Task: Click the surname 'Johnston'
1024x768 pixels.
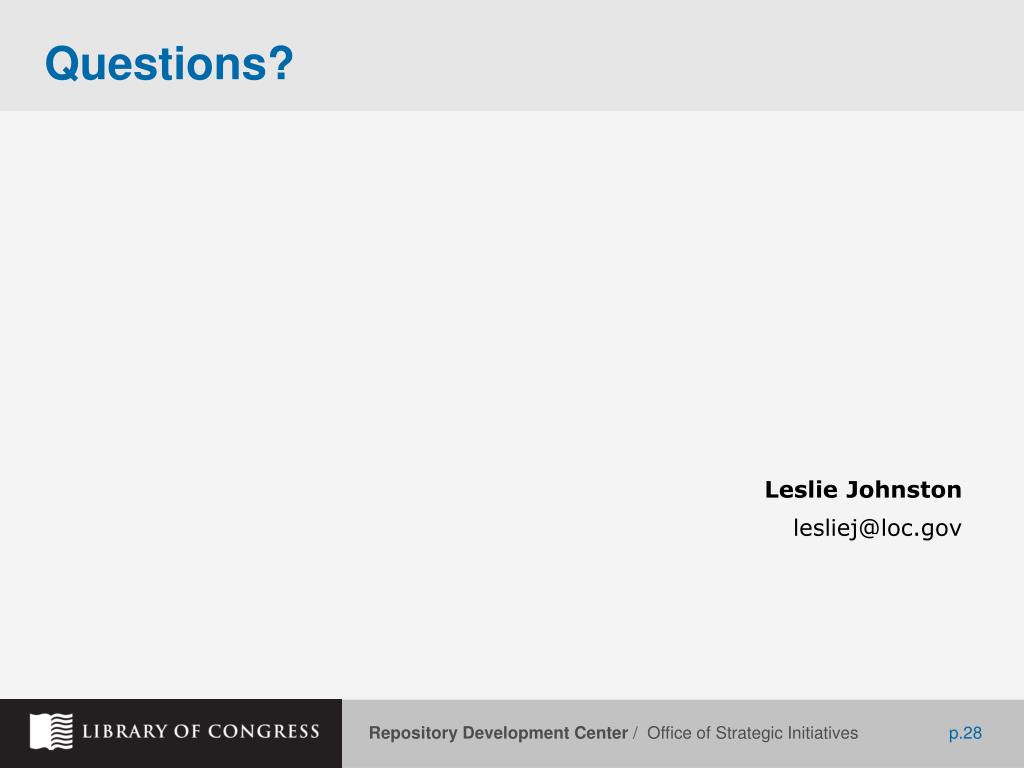Action: click(x=904, y=490)
